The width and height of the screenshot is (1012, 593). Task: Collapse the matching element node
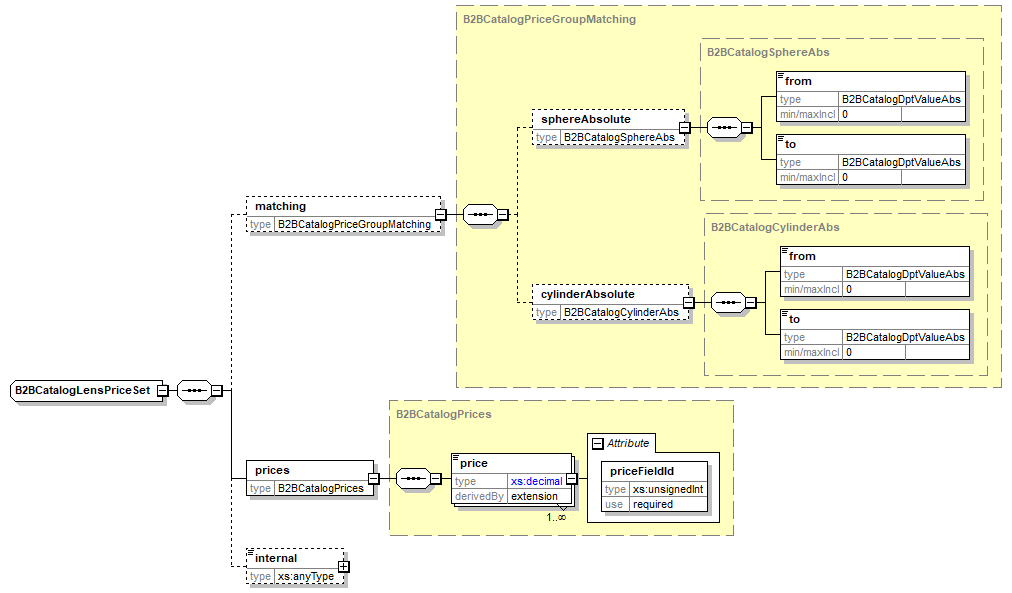pyautogui.click(x=440, y=214)
